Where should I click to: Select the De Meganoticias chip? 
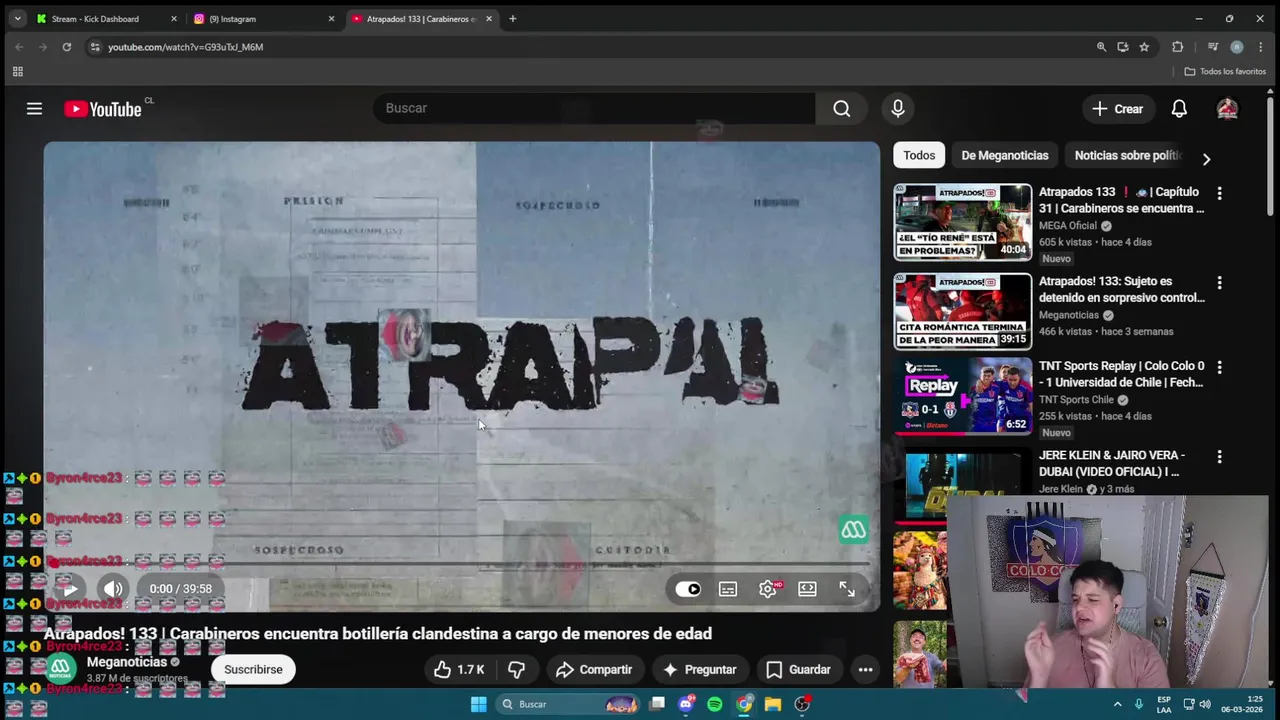(1005, 155)
